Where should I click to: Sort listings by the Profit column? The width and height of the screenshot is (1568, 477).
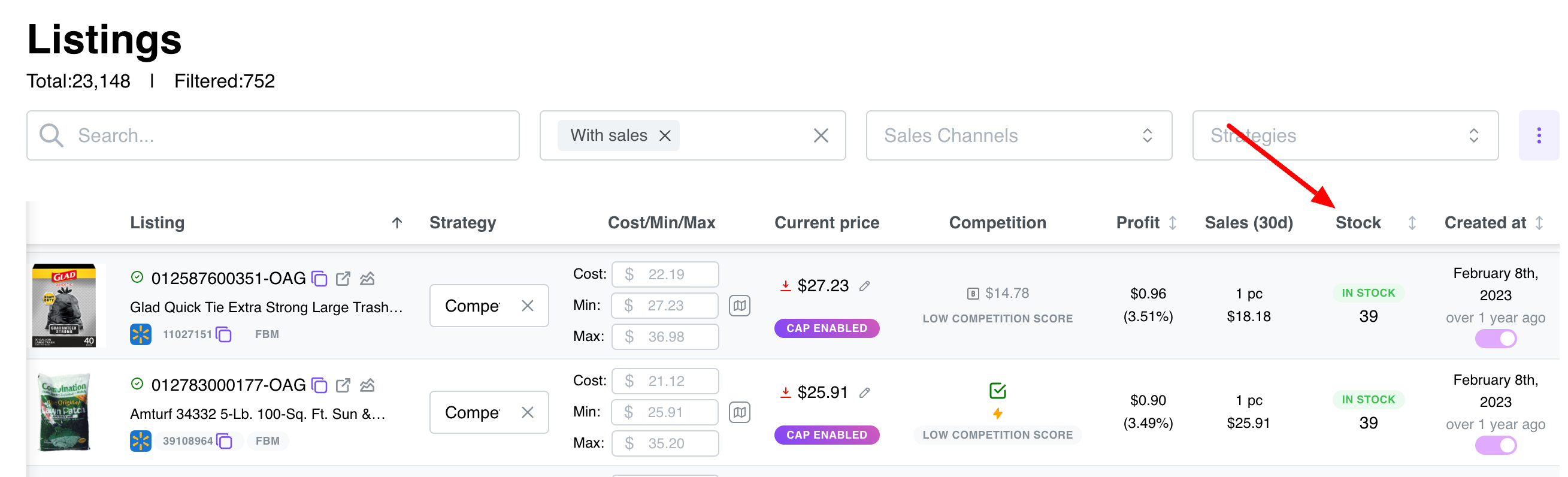point(1172,223)
